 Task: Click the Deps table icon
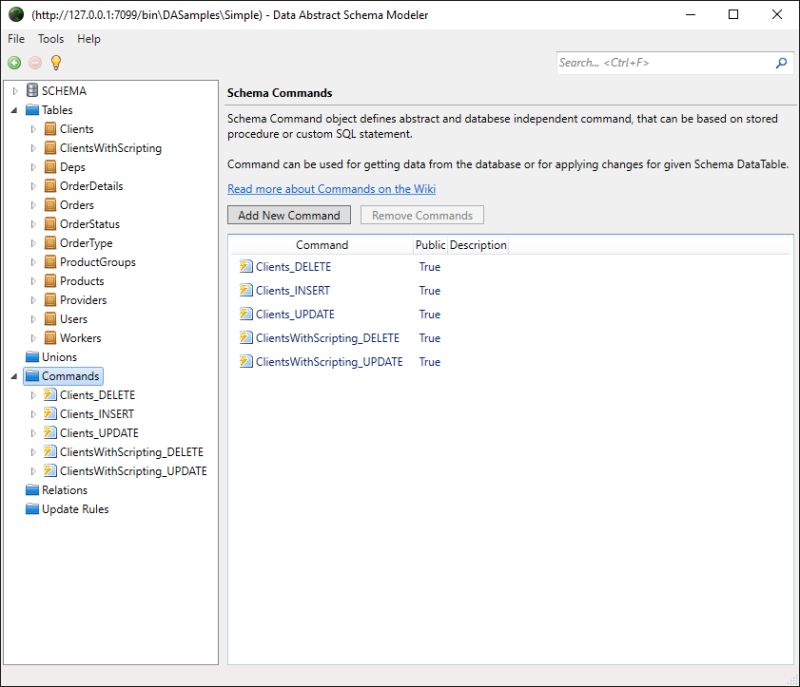click(50, 167)
